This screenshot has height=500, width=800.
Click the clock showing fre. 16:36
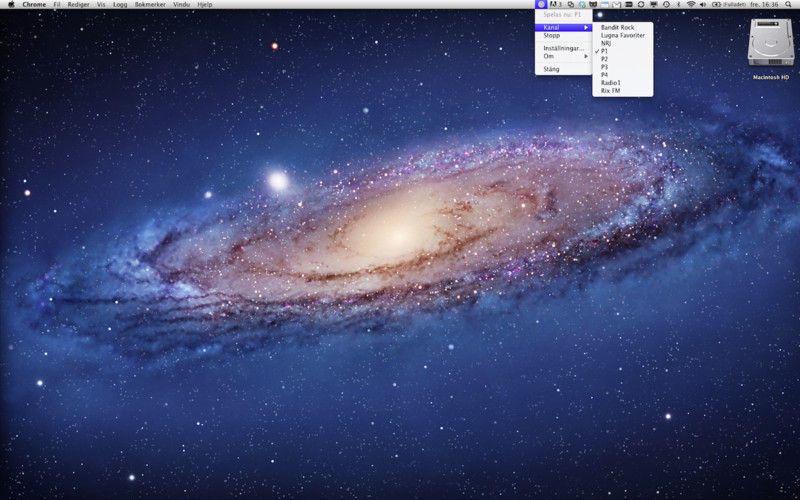coord(764,4)
